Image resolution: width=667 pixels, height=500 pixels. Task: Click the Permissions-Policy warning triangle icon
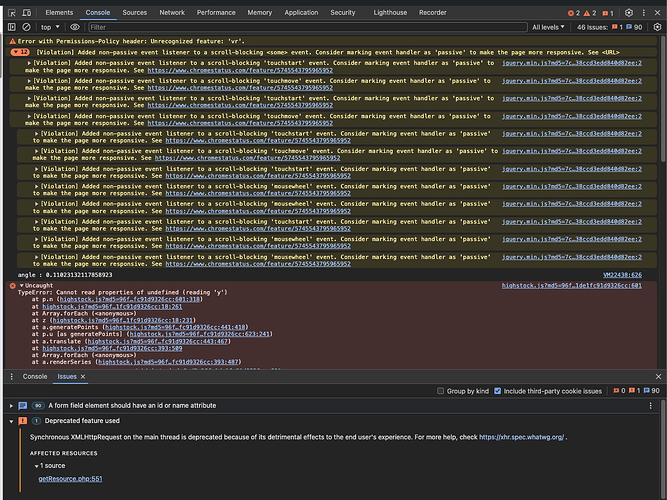pyautogui.click(x=13, y=41)
